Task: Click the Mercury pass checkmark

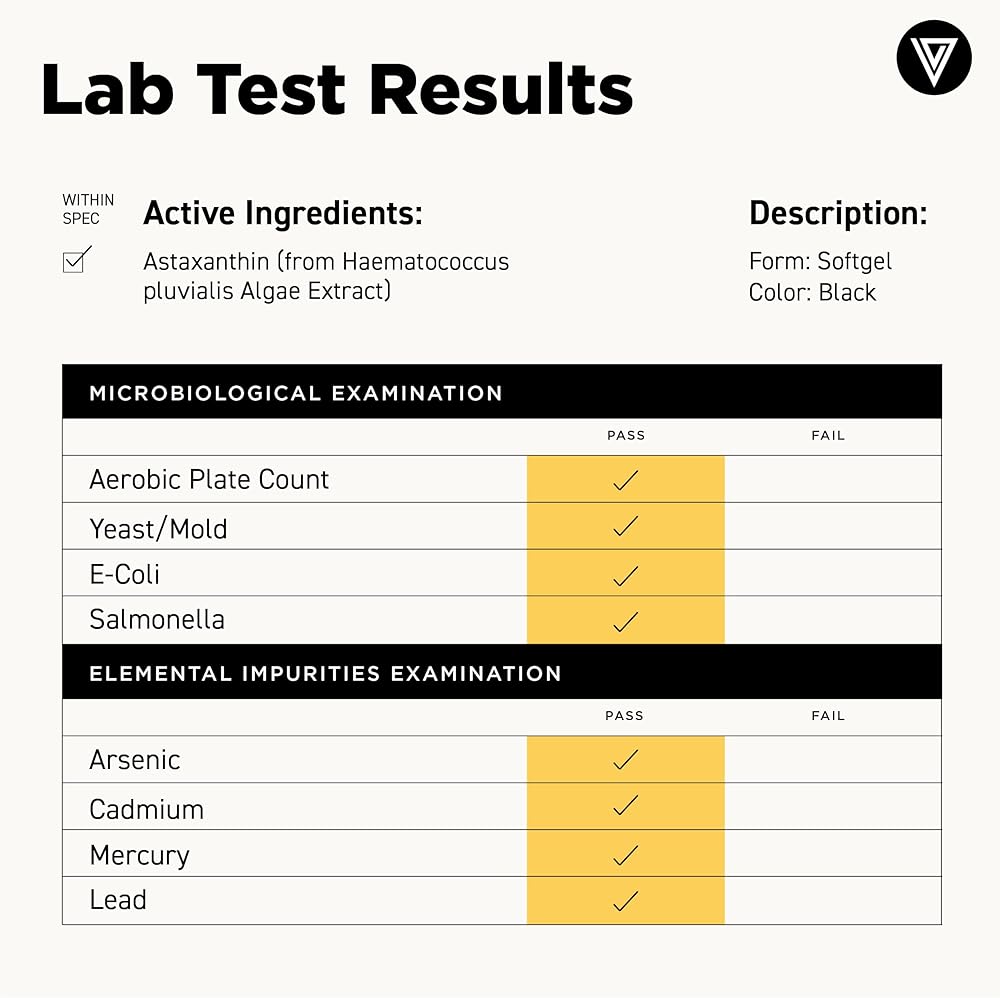Action: click(x=625, y=855)
